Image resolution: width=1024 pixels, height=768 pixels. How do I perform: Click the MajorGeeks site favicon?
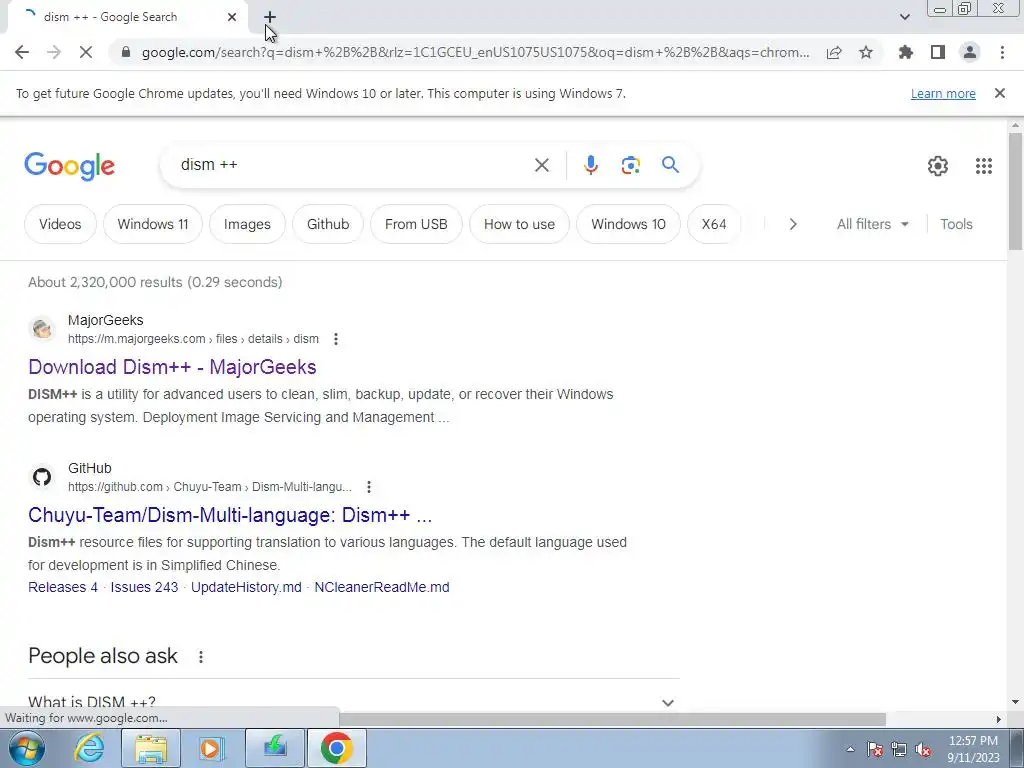pyautogui.click(x=42, y=328)
